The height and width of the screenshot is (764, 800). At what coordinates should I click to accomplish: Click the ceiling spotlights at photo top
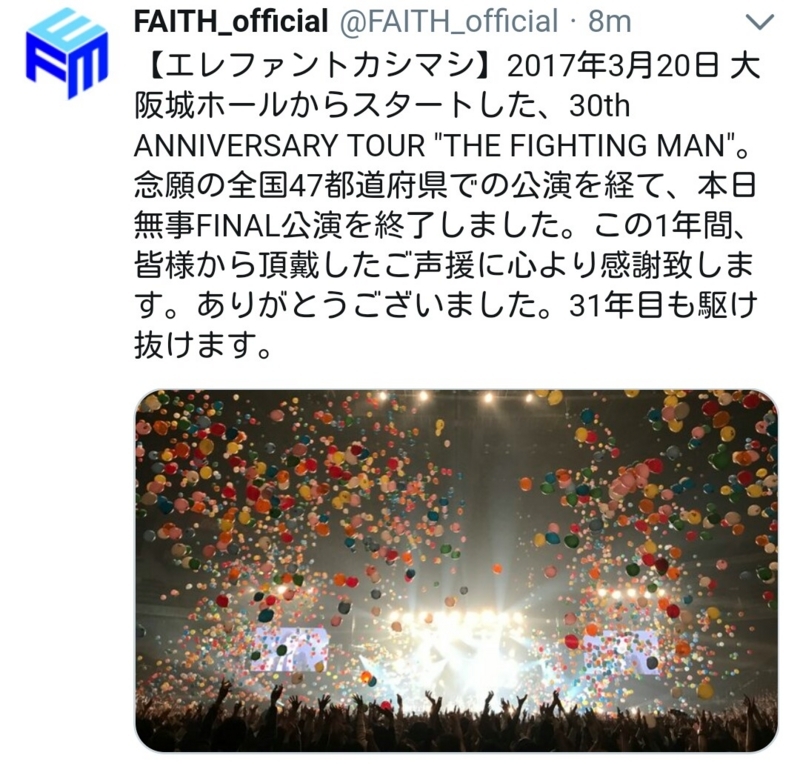click(455, 397)
